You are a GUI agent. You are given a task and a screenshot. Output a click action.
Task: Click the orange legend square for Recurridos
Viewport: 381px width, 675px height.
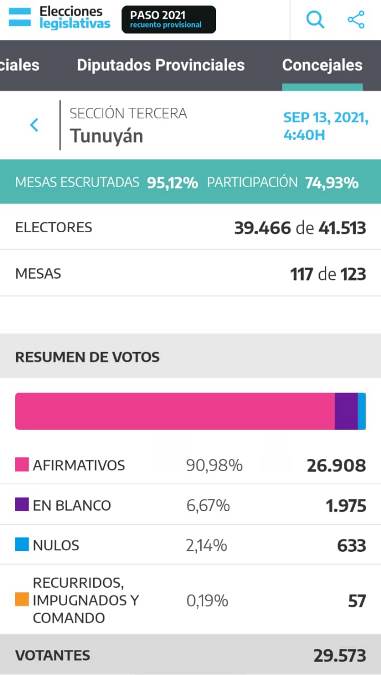[22, 600]
